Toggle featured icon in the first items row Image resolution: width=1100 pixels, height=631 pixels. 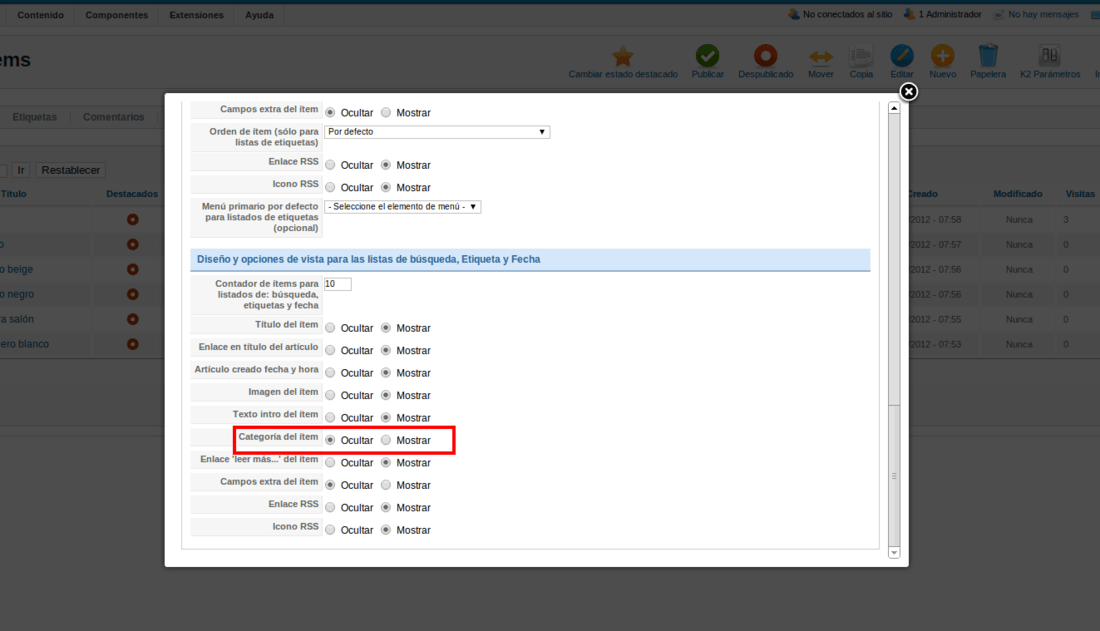(133, 220)
